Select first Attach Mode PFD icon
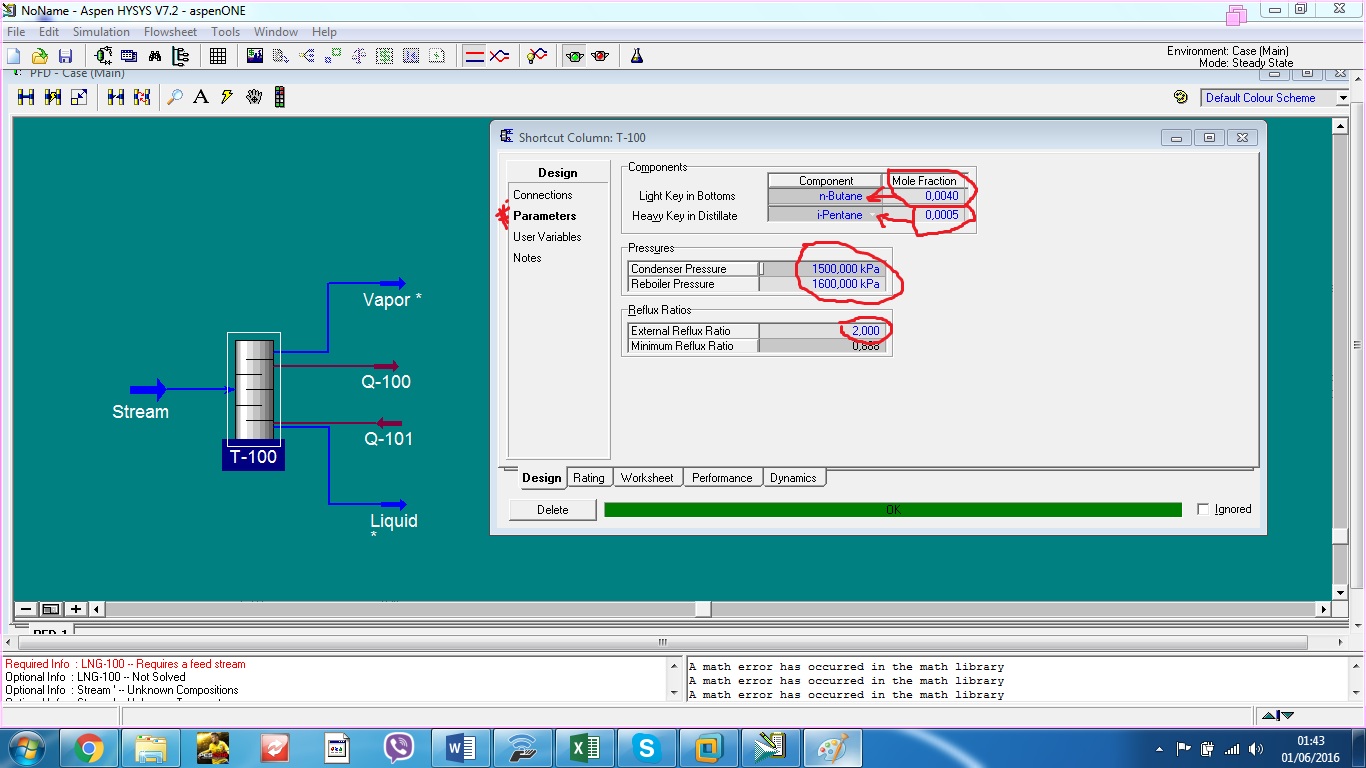The width and height of the screenshot is (1366, 768). tap(26, 97)
